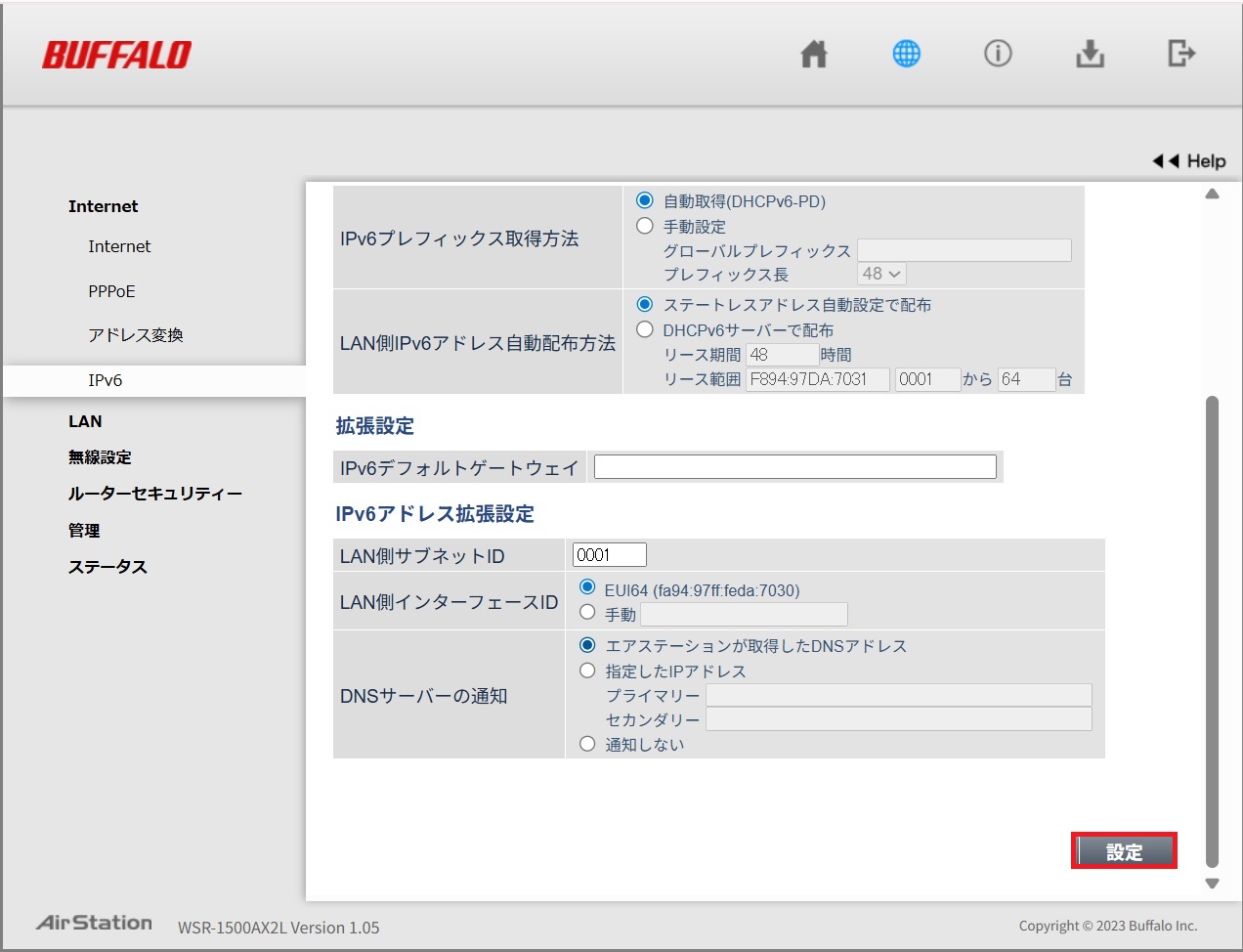Image resolution: width=1243 pixels, height=952 pixels.
Task: Select ステートレスアドレス自動設定で配布 option
Action: click(x=645, y=304)
